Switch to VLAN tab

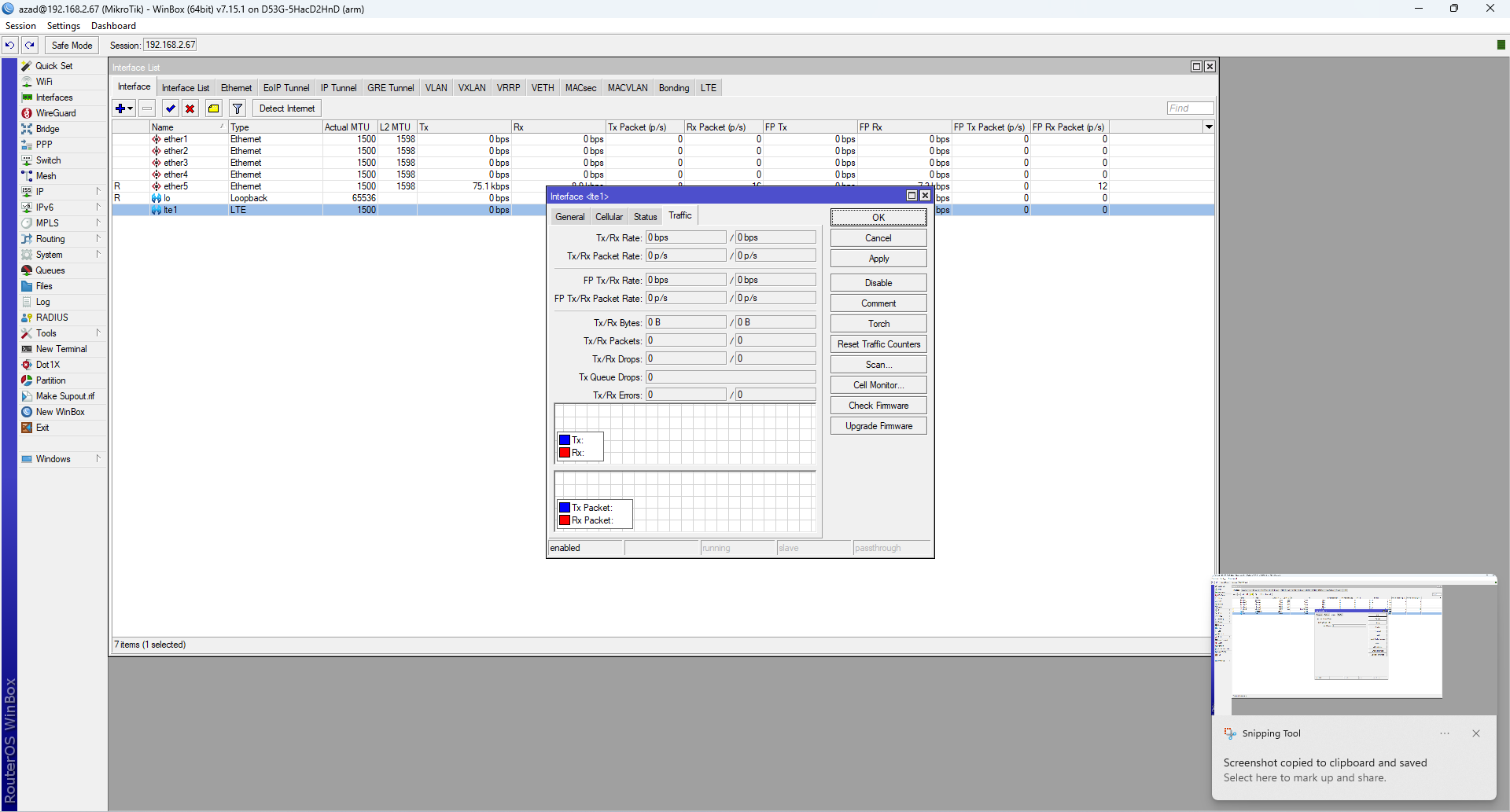436,88
